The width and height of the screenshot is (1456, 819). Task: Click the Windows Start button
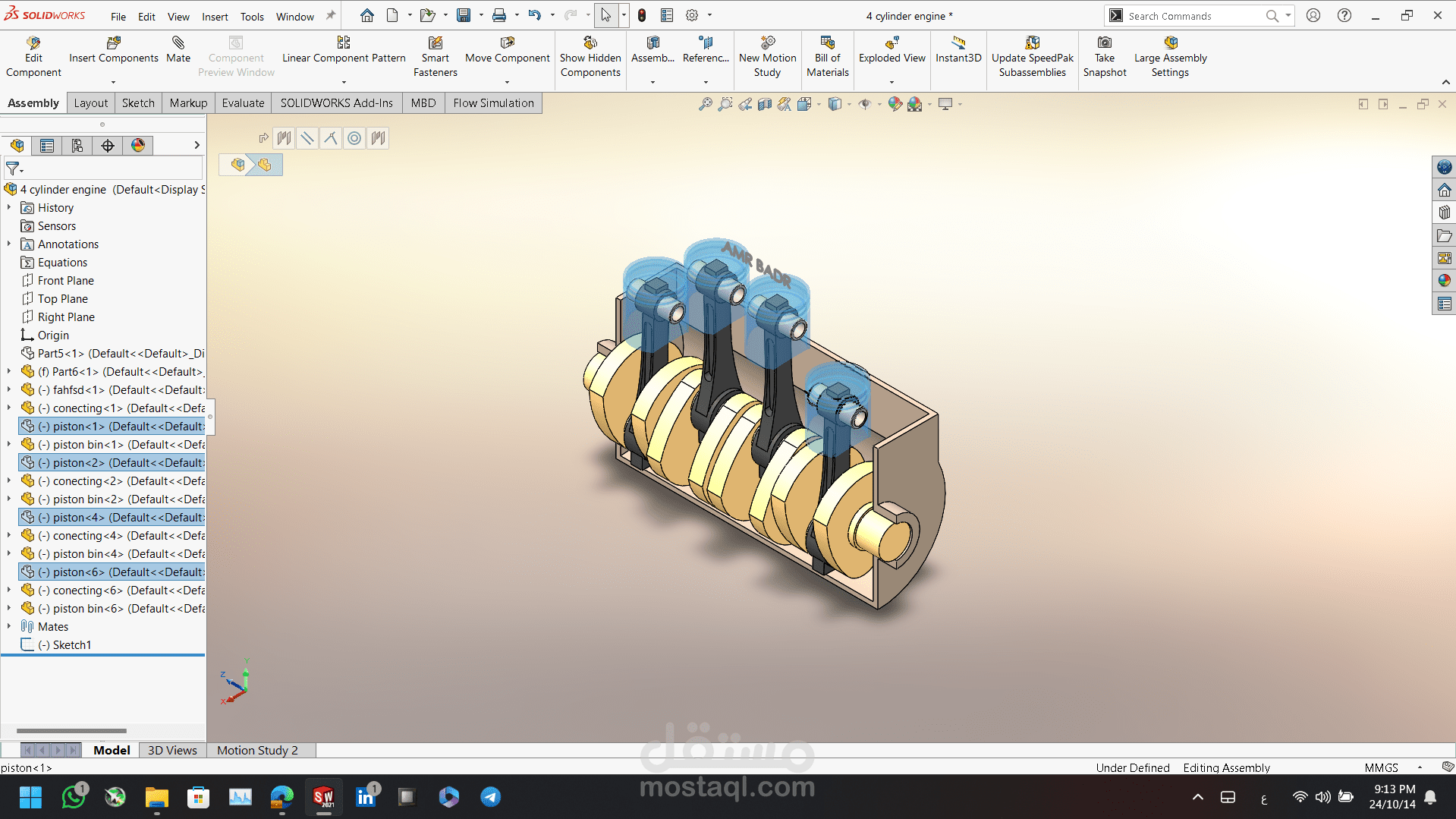point(31,797)
